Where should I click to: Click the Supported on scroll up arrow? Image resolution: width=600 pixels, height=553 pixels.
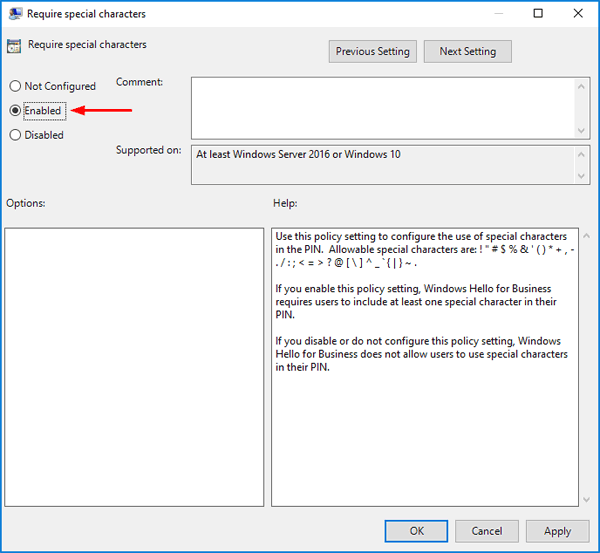click(x=581, y=155)
